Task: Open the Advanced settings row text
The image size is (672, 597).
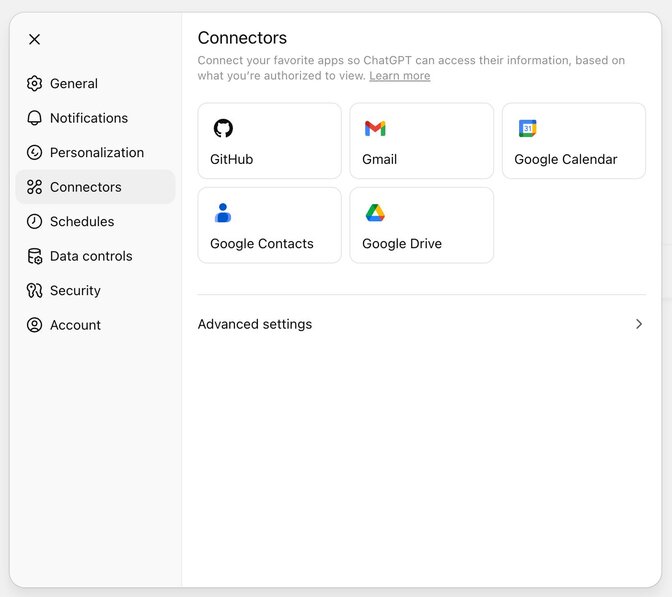Action: point(255,324)
